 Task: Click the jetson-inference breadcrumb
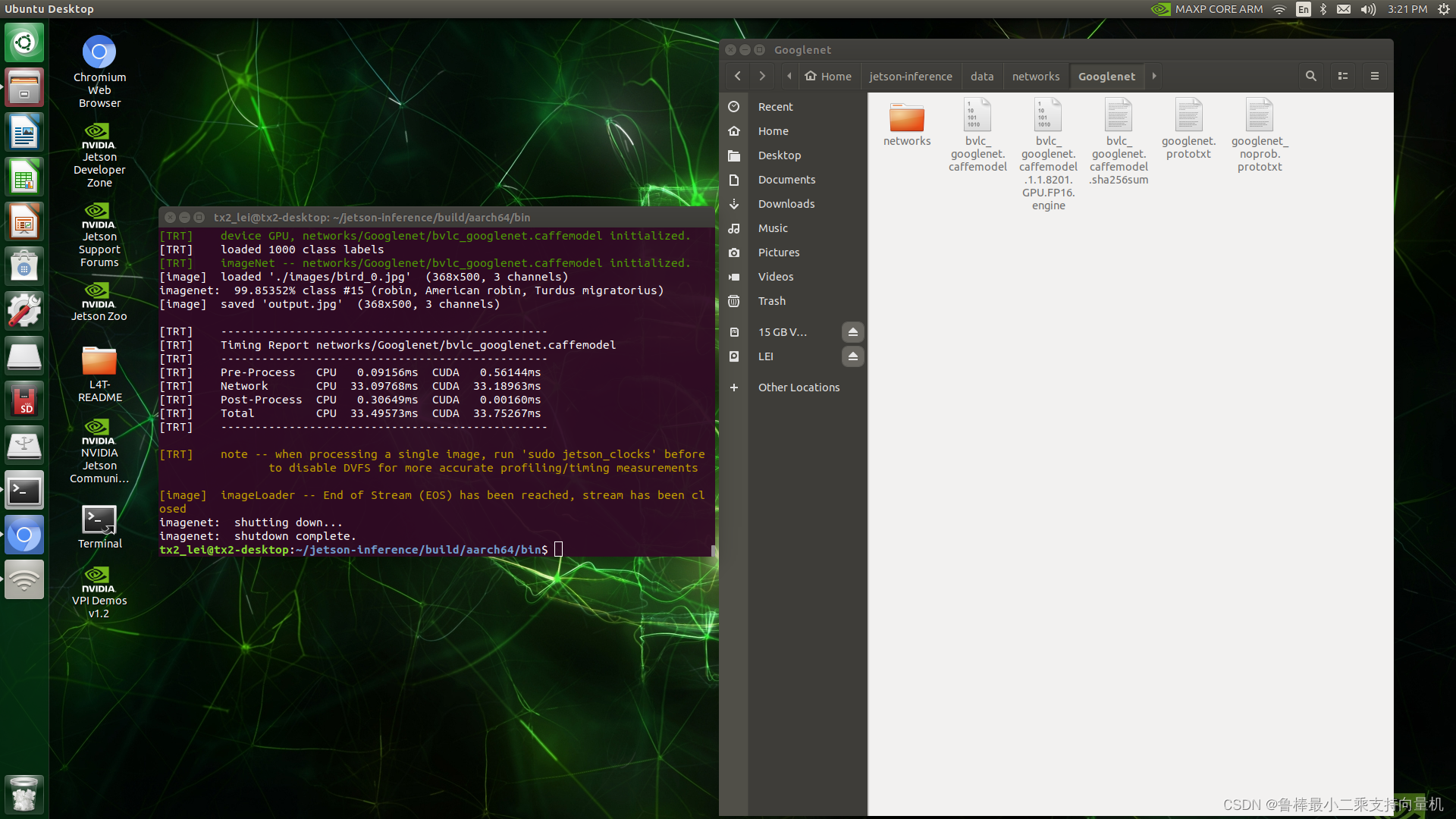[910, 76]
